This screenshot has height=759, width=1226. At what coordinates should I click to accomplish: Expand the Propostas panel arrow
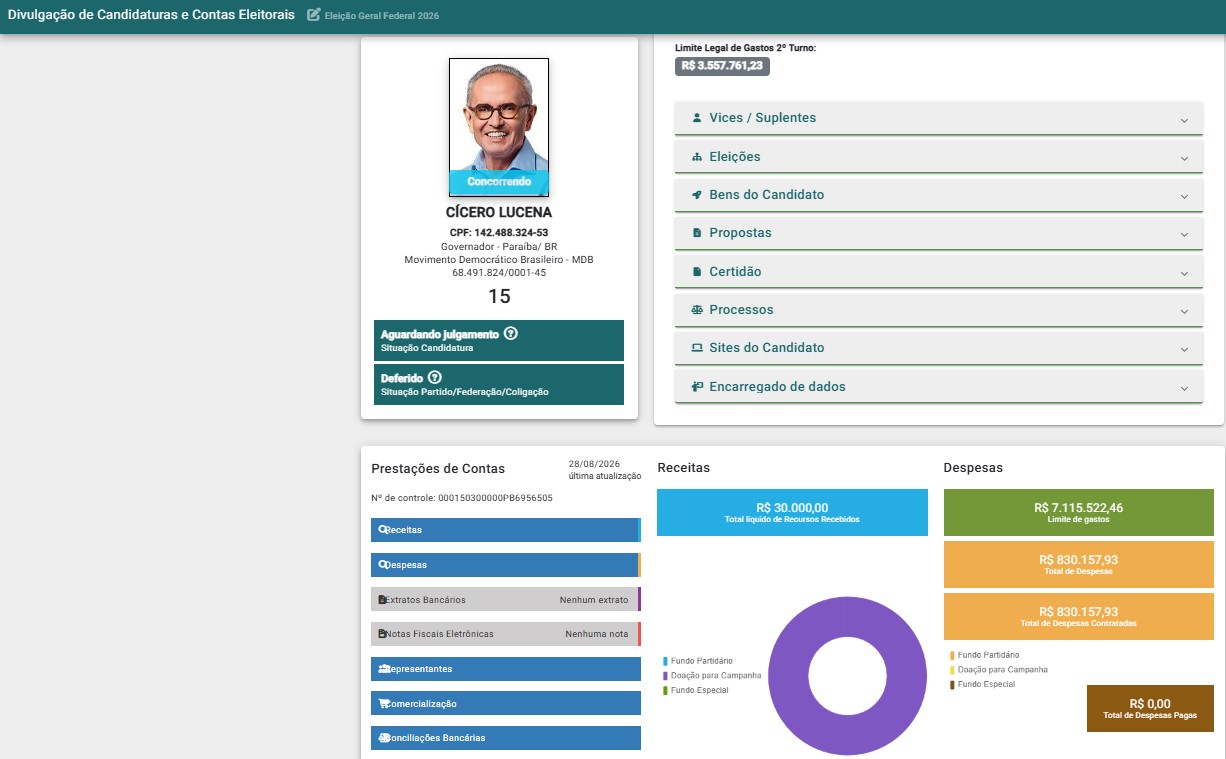(x=1184, y=234)
